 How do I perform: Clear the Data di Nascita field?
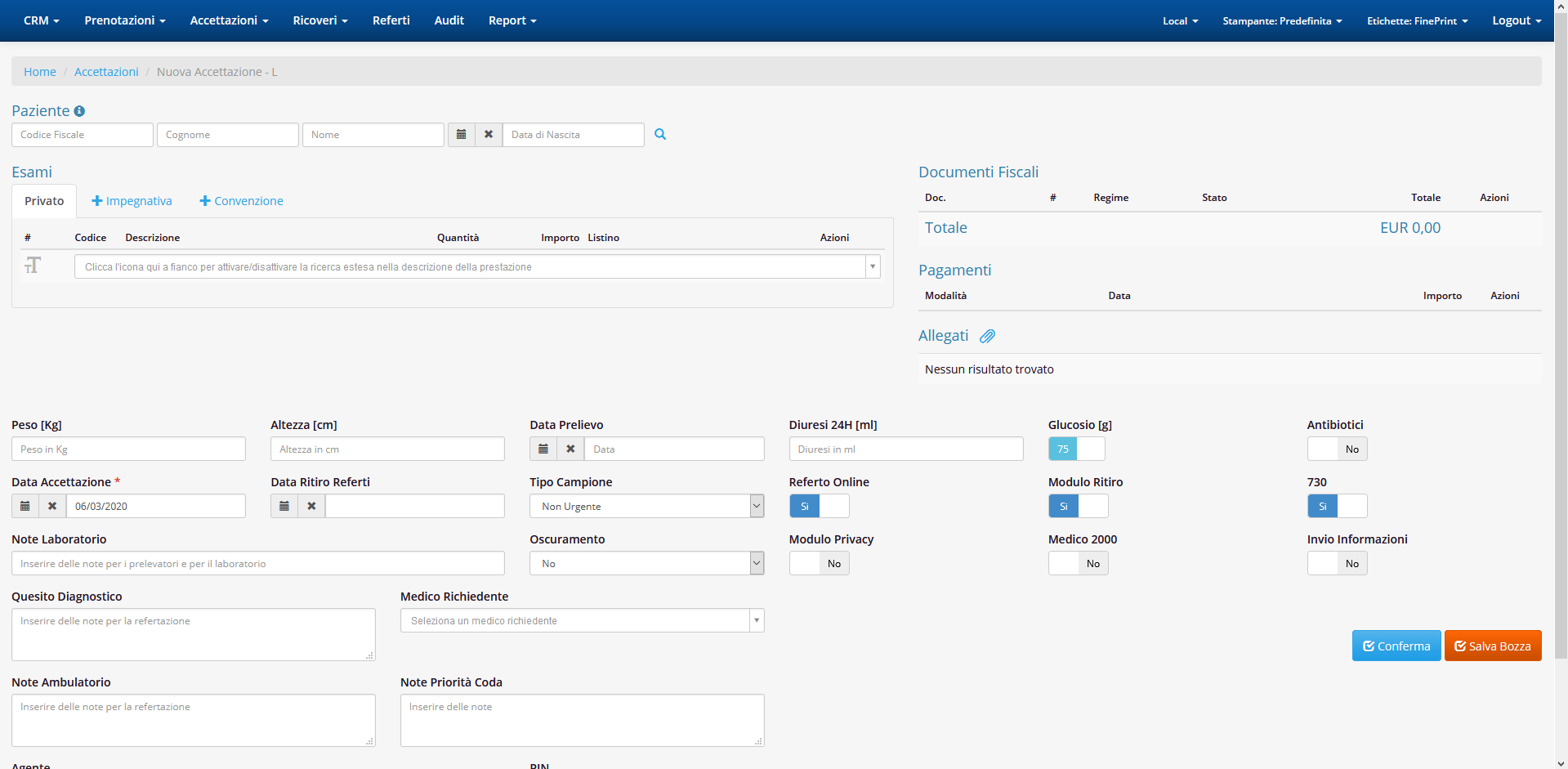click(x=489, y=135)
